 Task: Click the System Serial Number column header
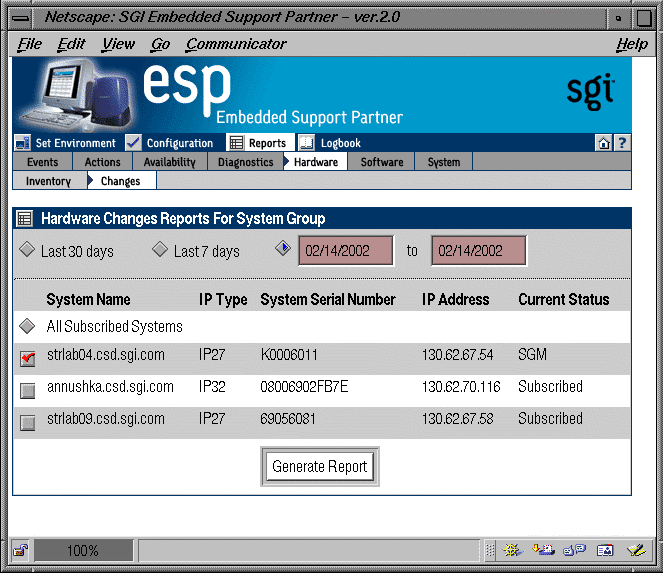(x=328, y=299)
